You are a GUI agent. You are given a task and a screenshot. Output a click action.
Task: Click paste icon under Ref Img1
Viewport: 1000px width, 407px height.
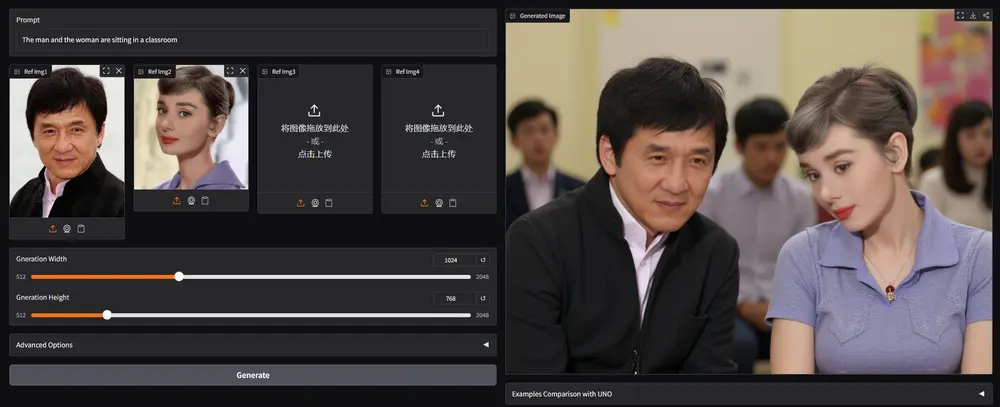pyautogui.click(x=80, y=229)
